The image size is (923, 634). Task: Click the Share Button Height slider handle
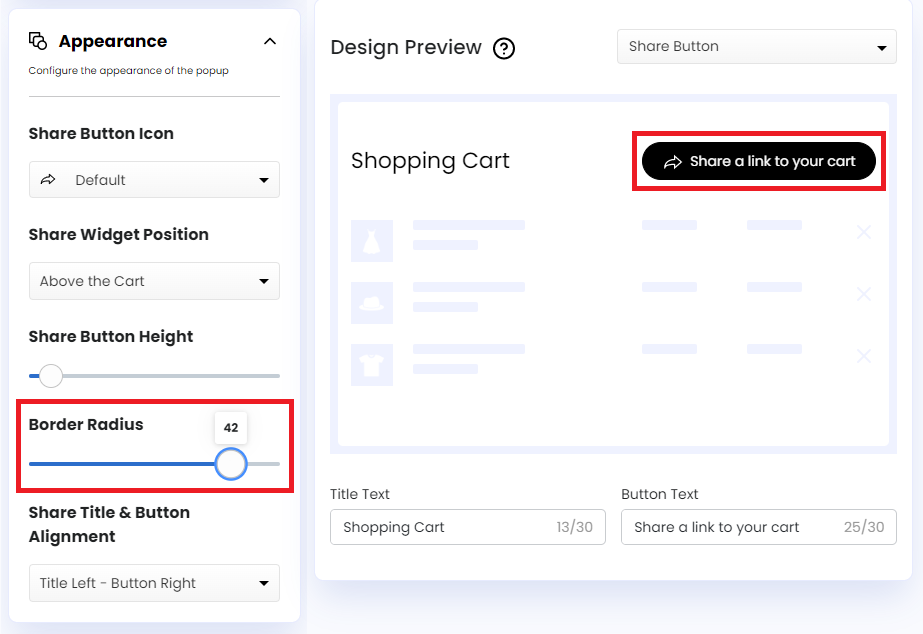49,375
